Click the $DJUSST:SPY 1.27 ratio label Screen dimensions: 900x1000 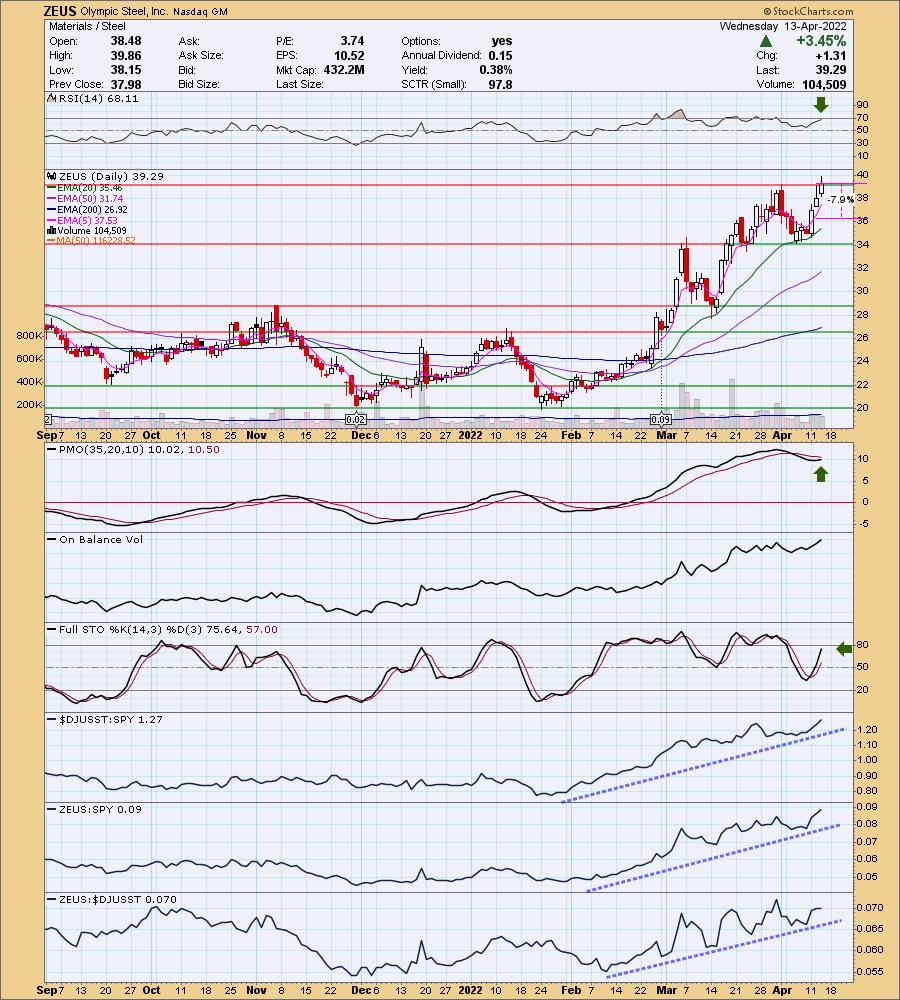[x=105, y=719]
